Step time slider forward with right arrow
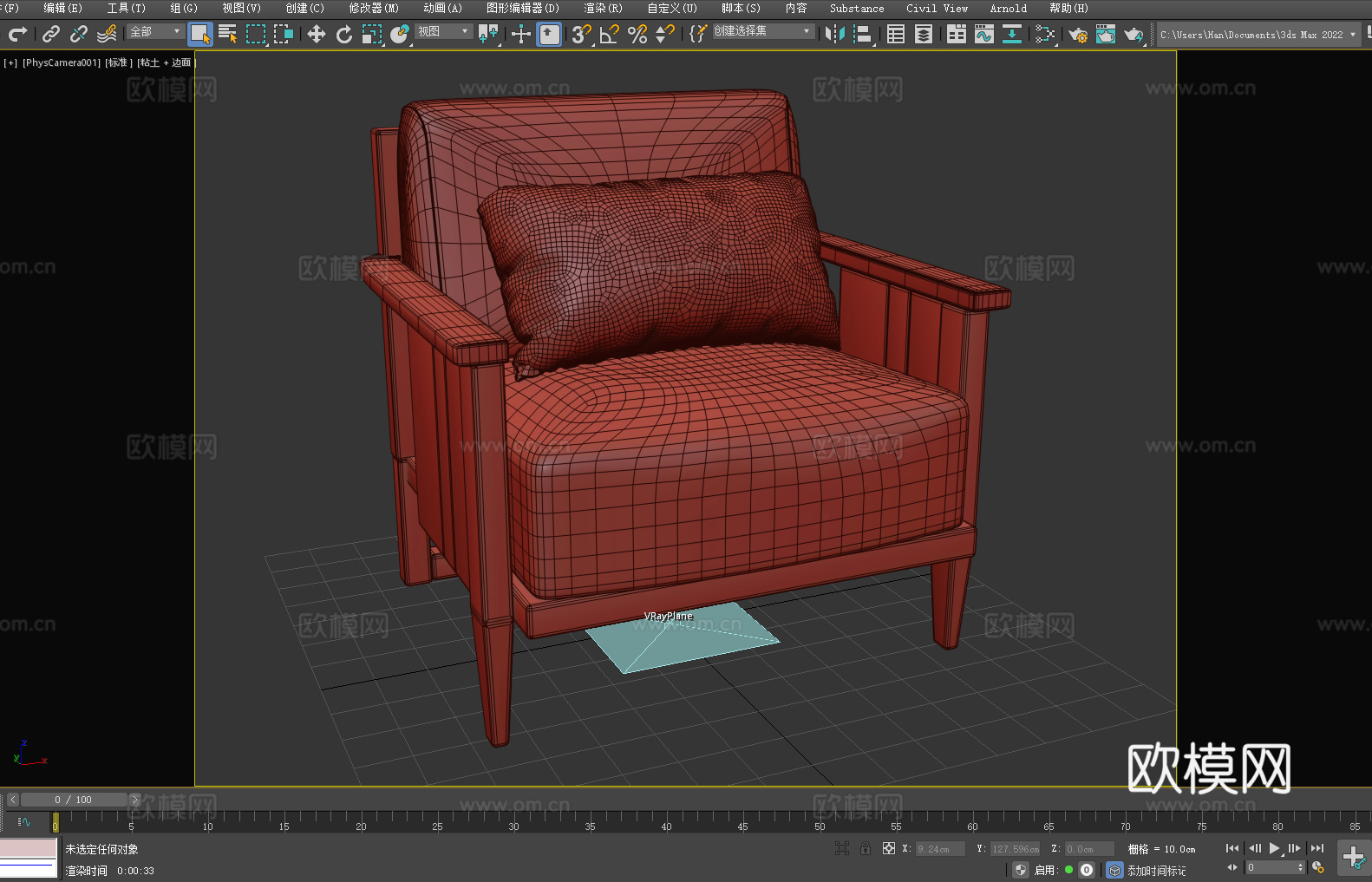 [x=134, y=800]
